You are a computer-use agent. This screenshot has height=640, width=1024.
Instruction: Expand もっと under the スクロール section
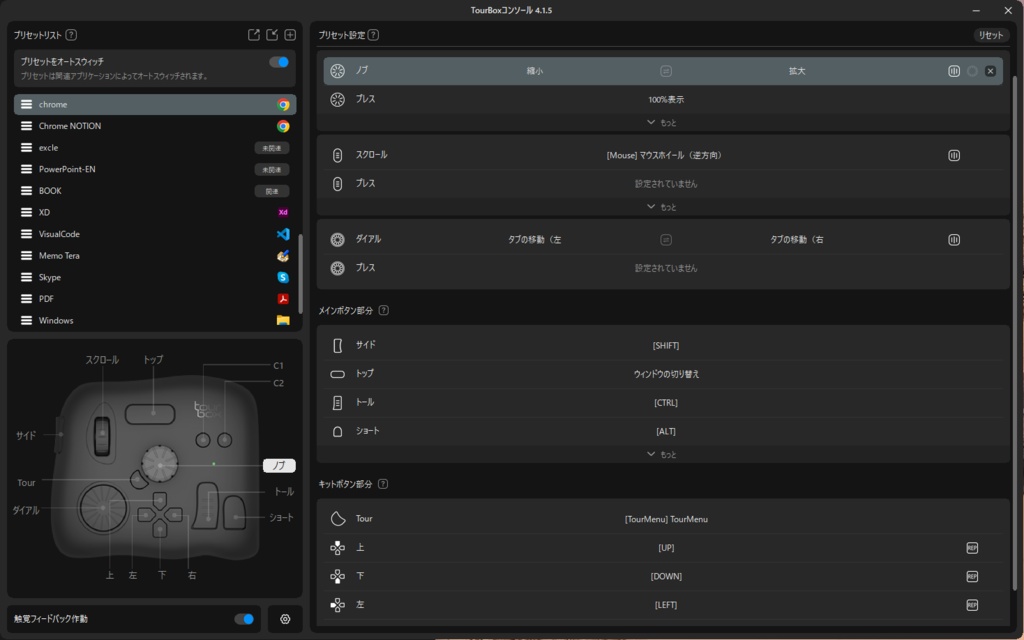point(662,206)
